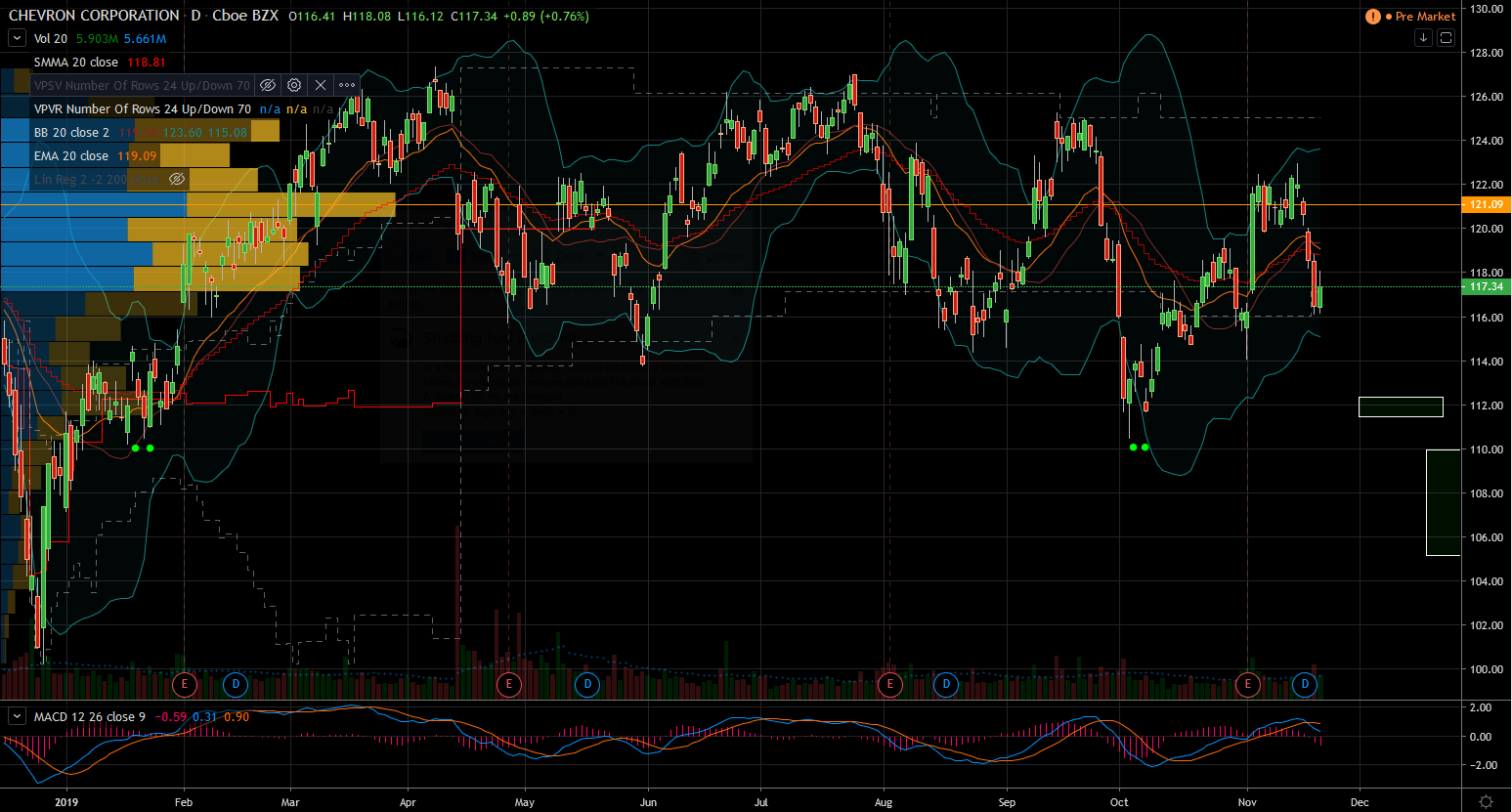Collapse the indicator legend with the top chevron

17,38
